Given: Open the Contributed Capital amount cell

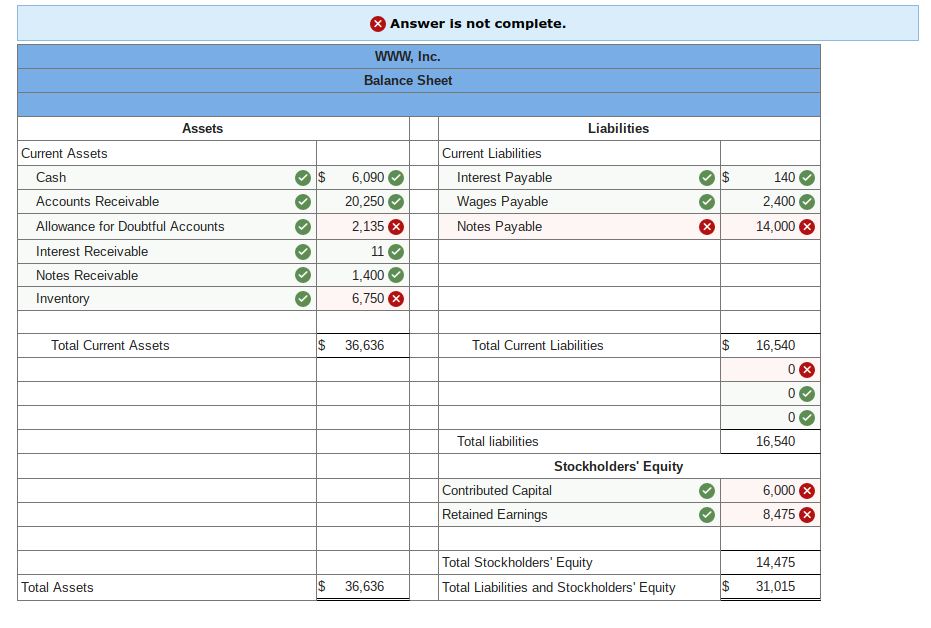Looking at the screenshot, I should click(x=770, y=490).
